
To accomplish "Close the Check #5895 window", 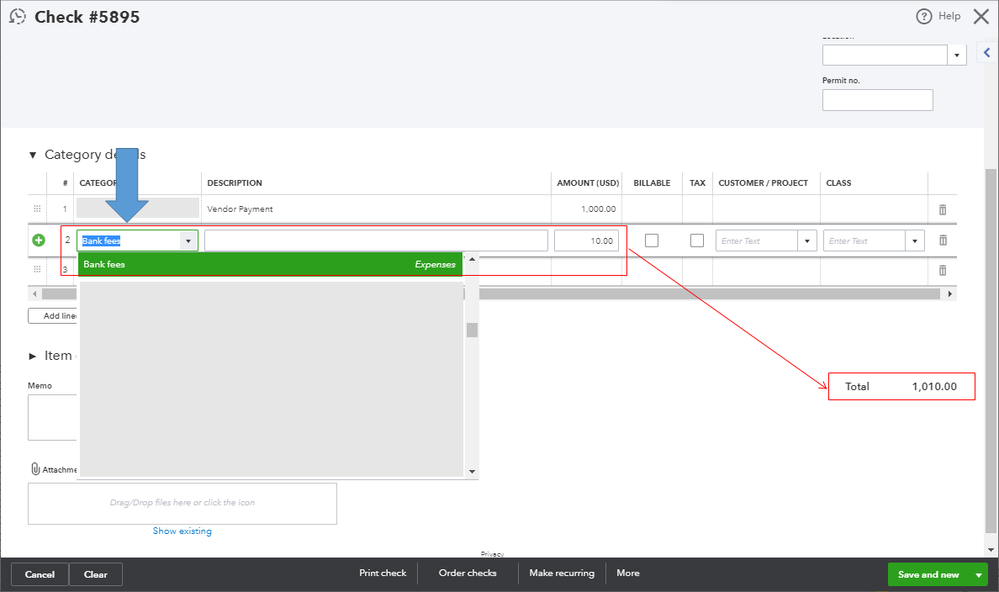I will coord(981,17).
